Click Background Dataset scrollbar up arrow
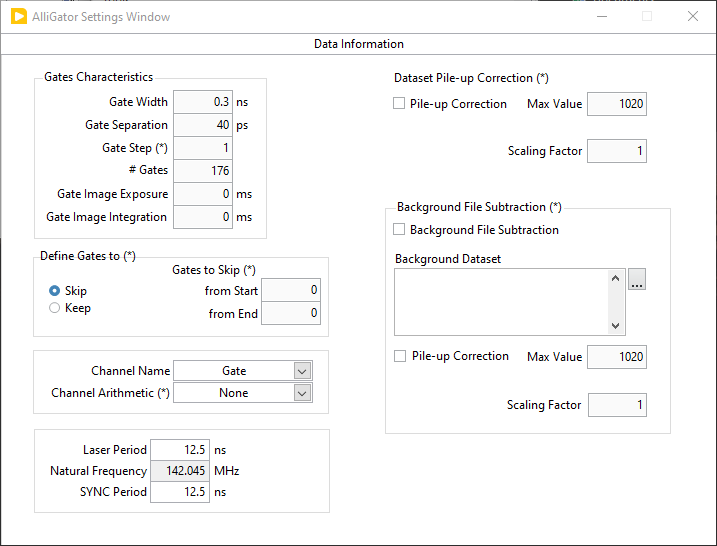Image resolution: width=717 pixels, height=546 pixels. pos(615,278)
